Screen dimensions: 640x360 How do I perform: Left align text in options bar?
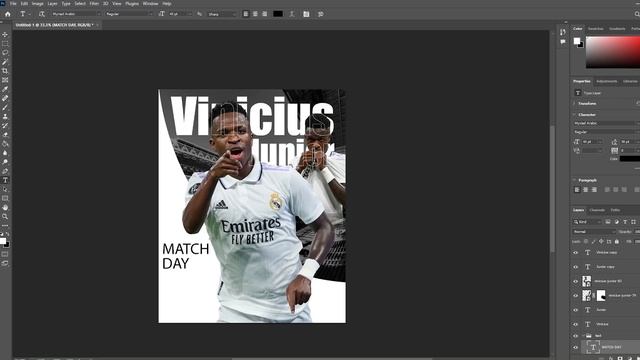point(246,14)
